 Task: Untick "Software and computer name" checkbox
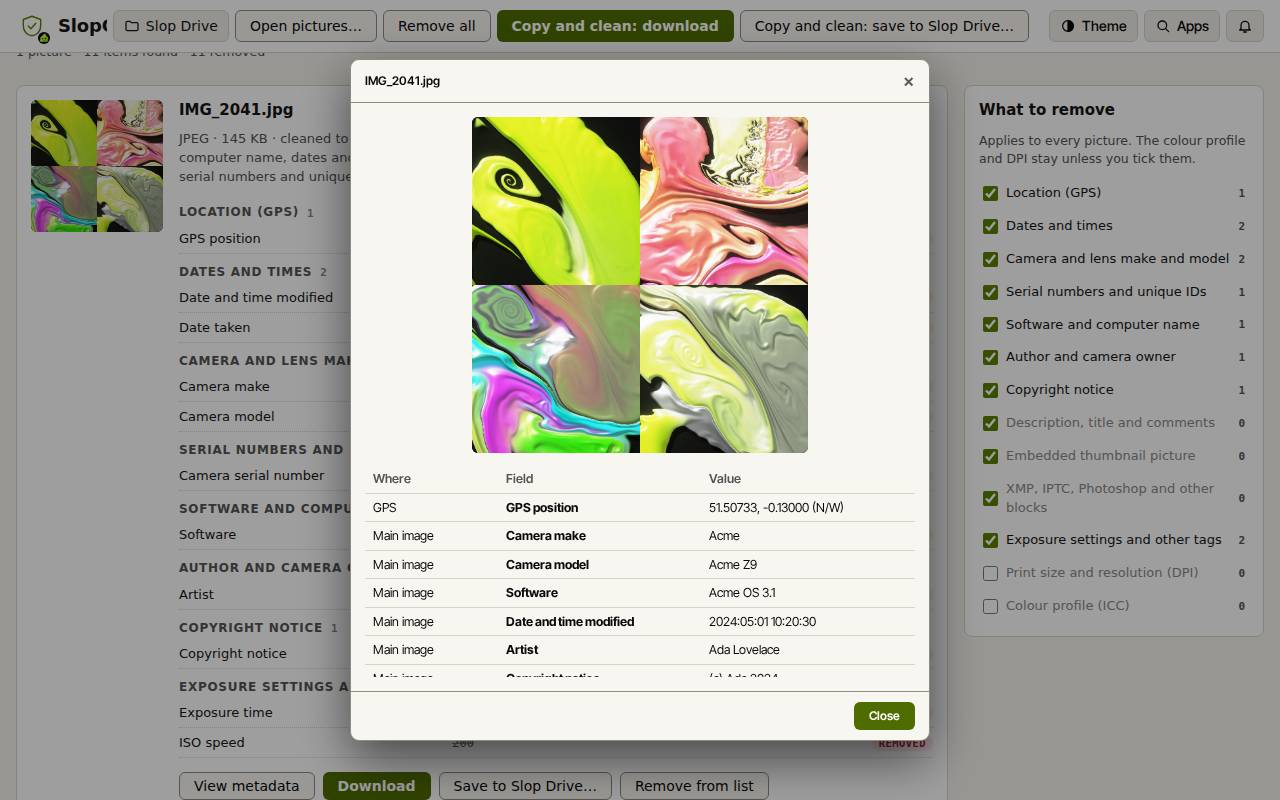click(x=990, y=325)
